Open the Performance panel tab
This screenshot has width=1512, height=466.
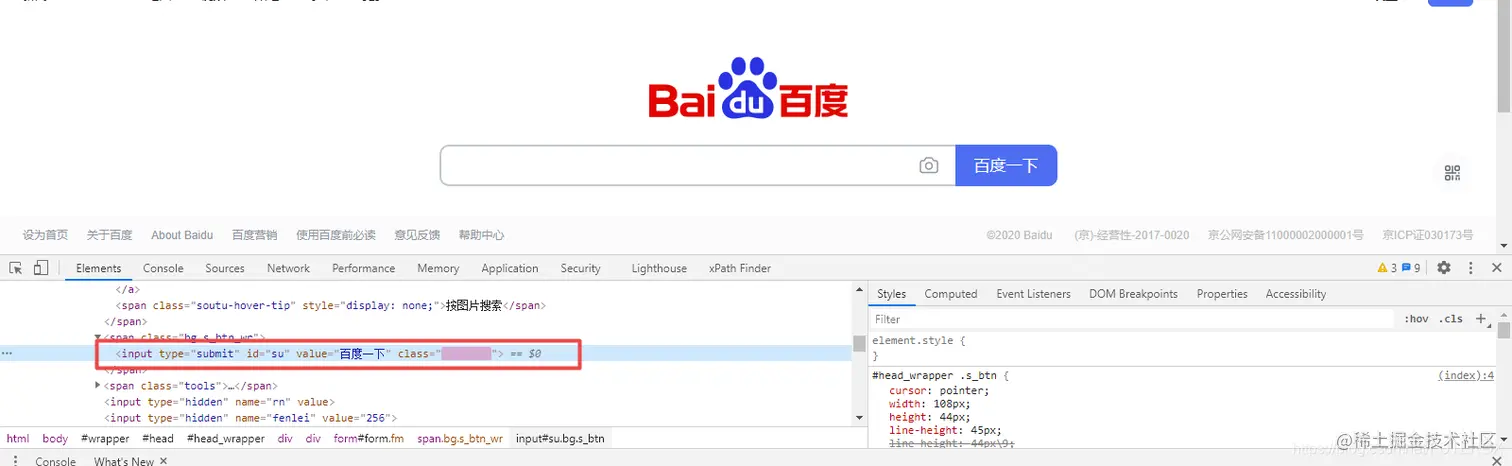tap(364, 268)
